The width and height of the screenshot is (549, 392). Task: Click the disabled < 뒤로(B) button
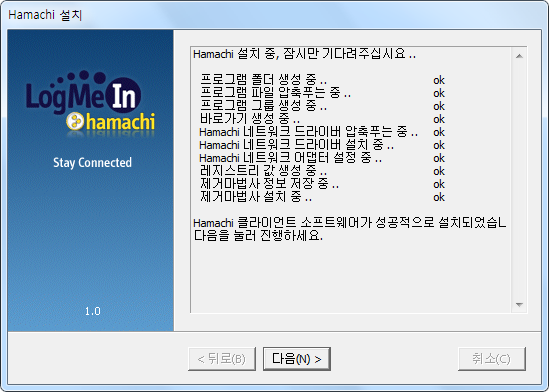coord(222,359)
